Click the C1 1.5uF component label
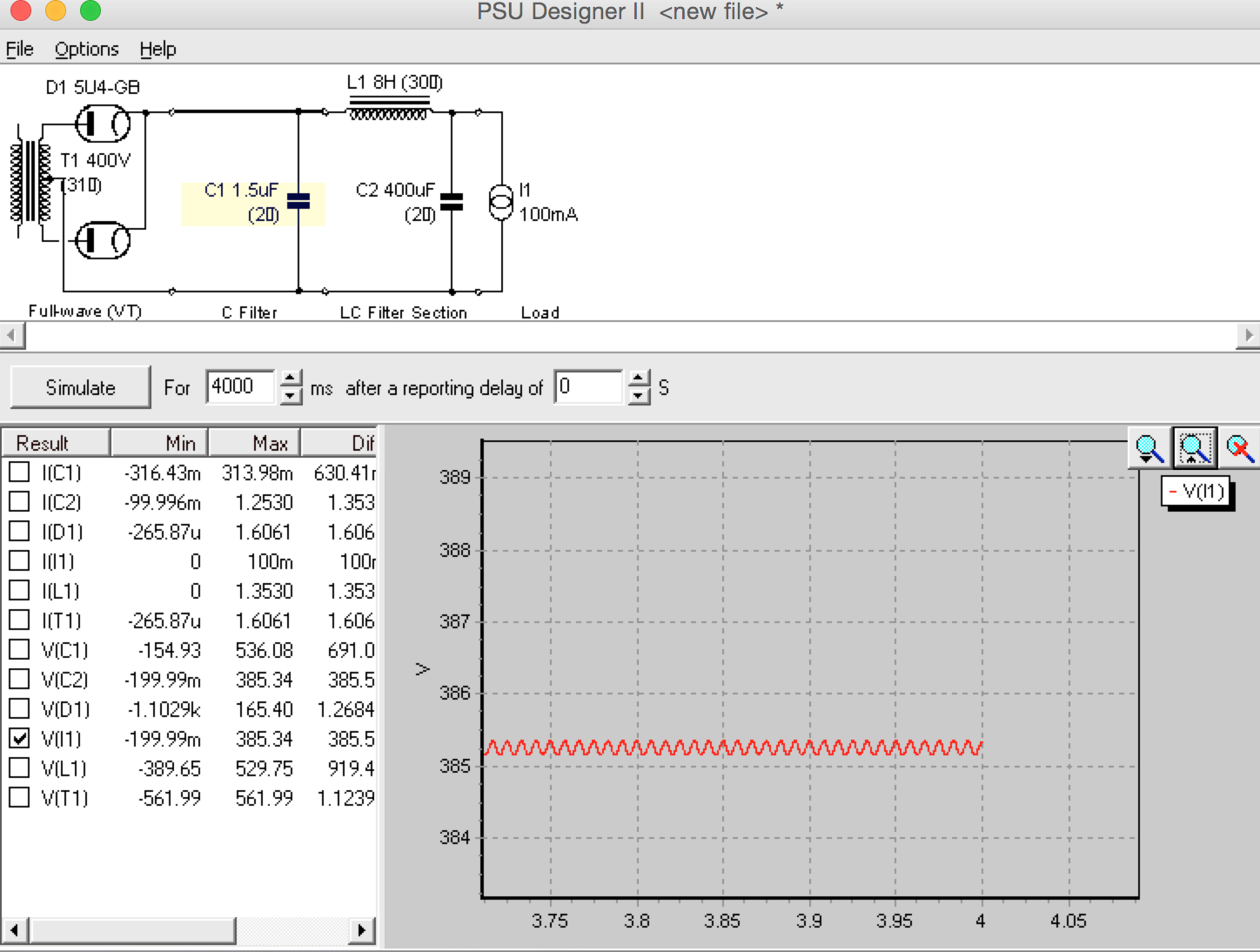 242,202
